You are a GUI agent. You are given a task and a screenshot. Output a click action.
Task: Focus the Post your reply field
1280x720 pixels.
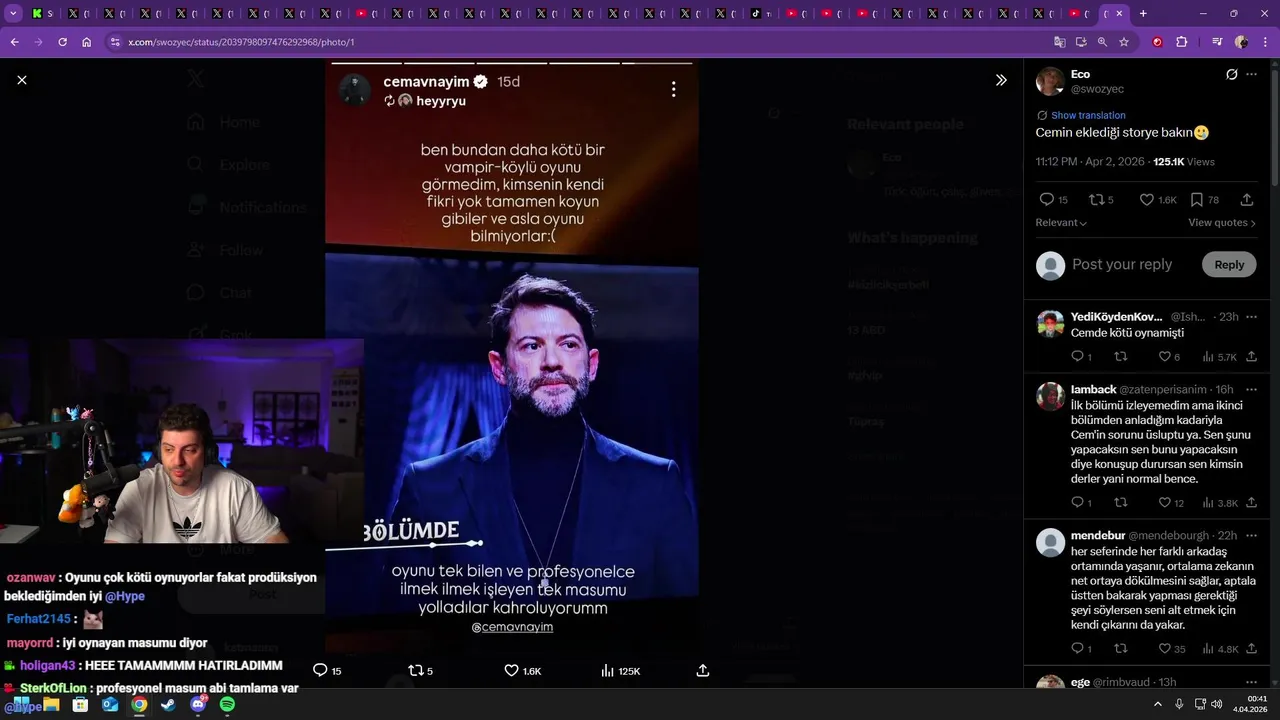[x=1122, y=265]
